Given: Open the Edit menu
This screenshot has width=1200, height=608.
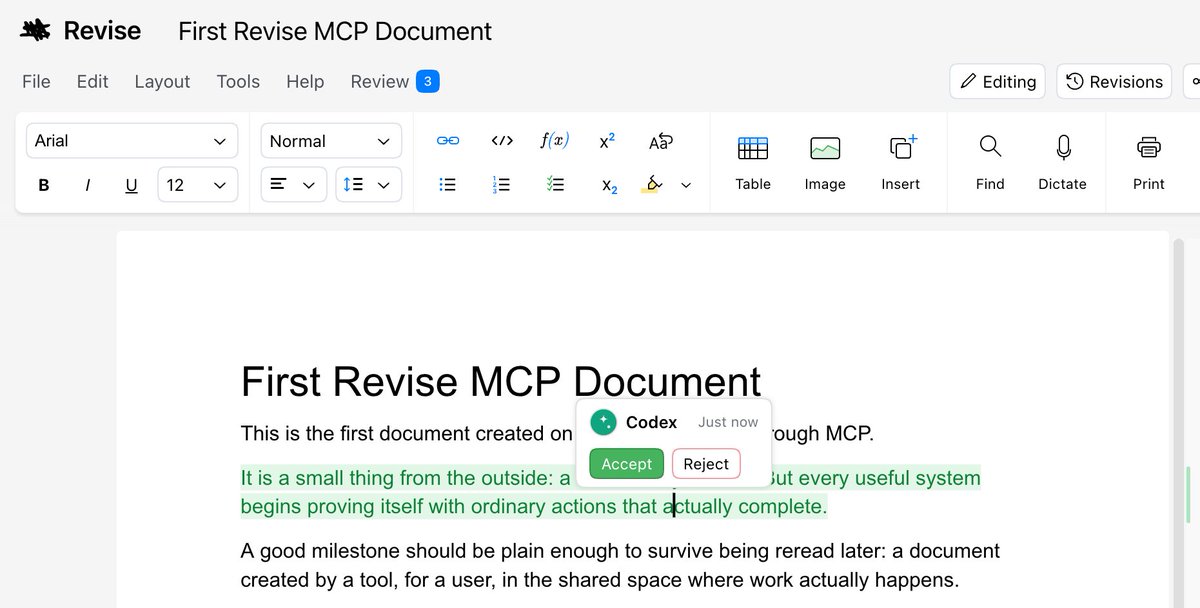Looking at the screenshot, I should [x=92, y=82].
